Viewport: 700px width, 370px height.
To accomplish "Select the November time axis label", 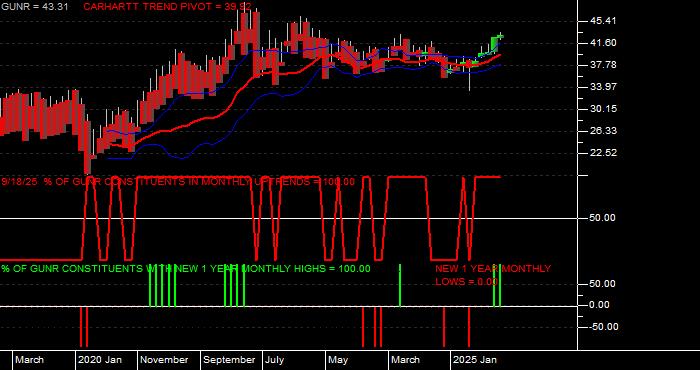I will pyautogui.click(x=165, y=360).
